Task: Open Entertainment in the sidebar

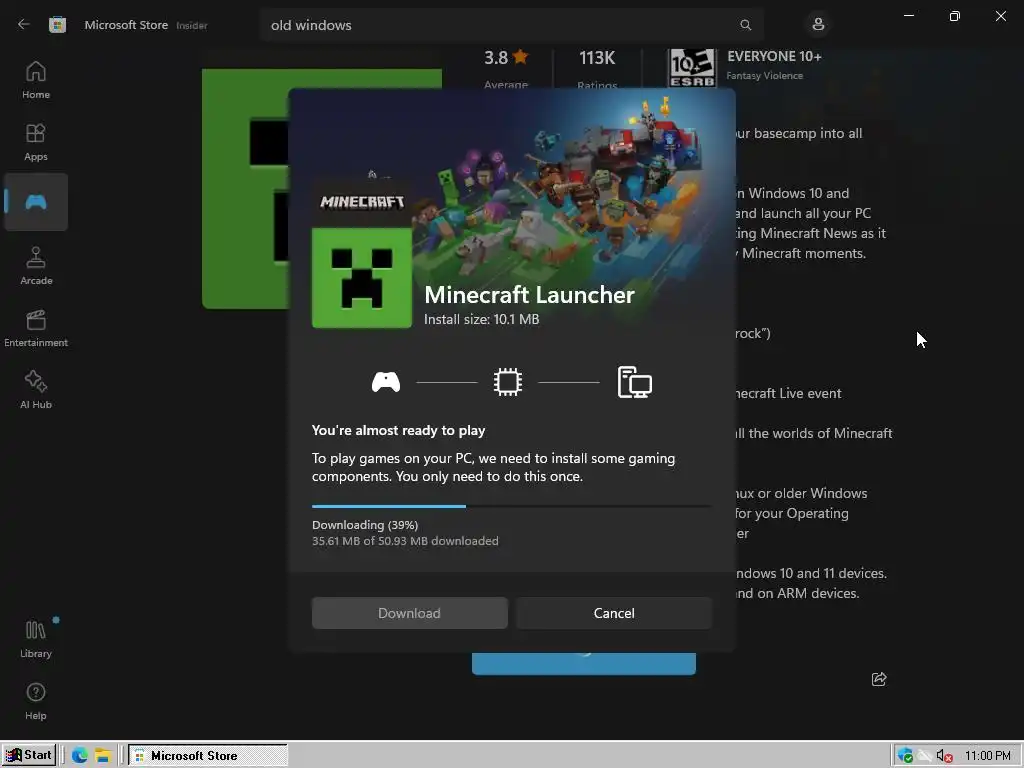Action: [x=36, y=328]
